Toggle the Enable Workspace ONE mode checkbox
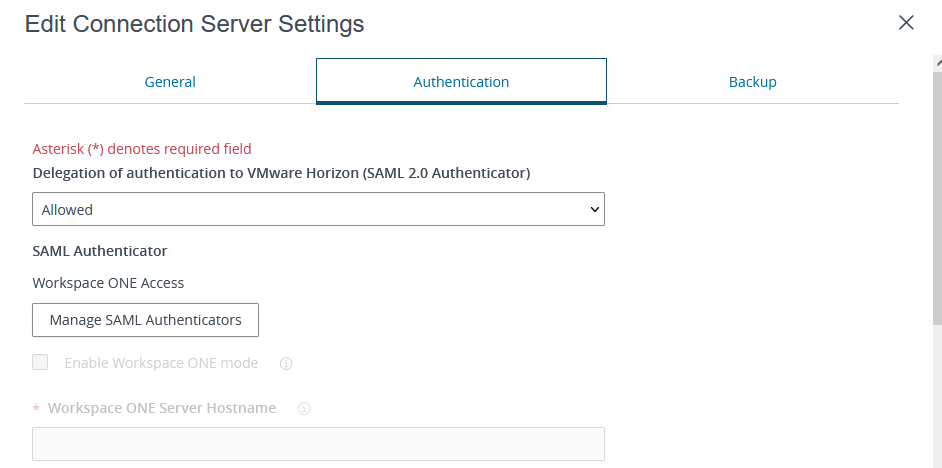942x468 pixels. click(40, 363)
